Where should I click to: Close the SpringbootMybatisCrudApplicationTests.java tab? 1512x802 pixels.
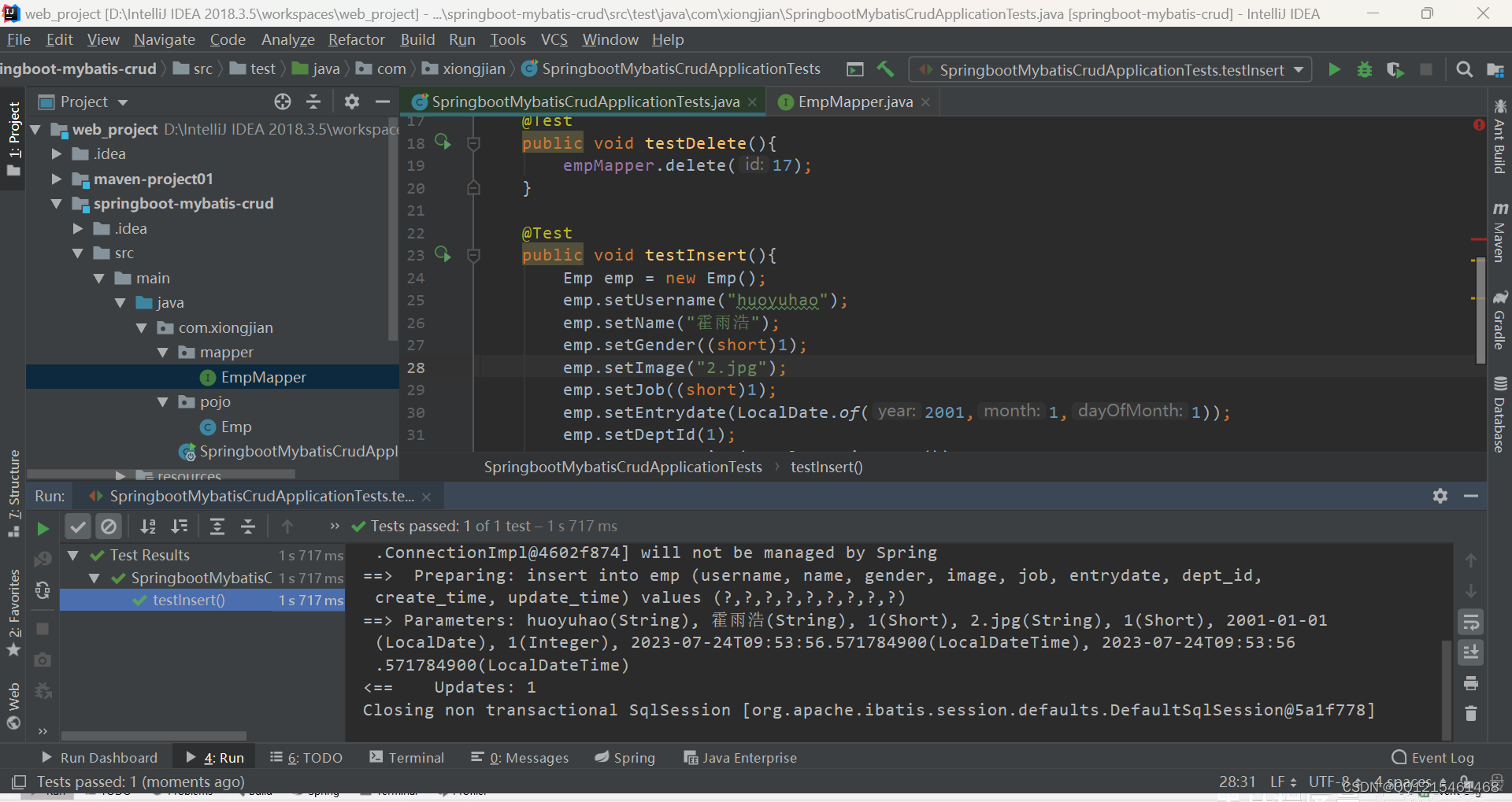(x=752, y=102)
